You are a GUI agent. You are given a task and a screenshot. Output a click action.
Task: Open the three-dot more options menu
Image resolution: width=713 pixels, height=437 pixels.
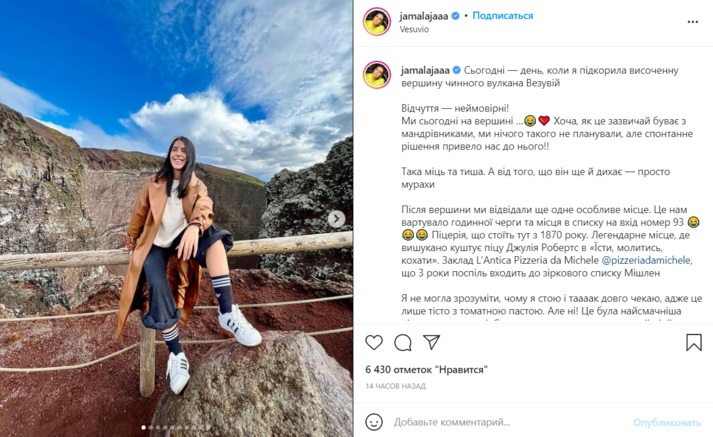(693, 22)
